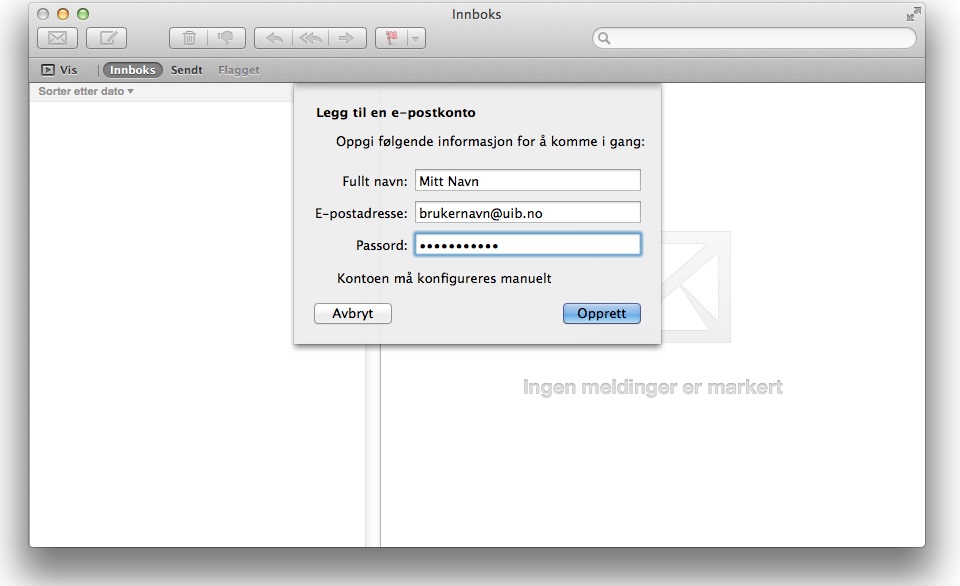Click the trash delete icon
The image size is (960, 586).
click(188, 38)
